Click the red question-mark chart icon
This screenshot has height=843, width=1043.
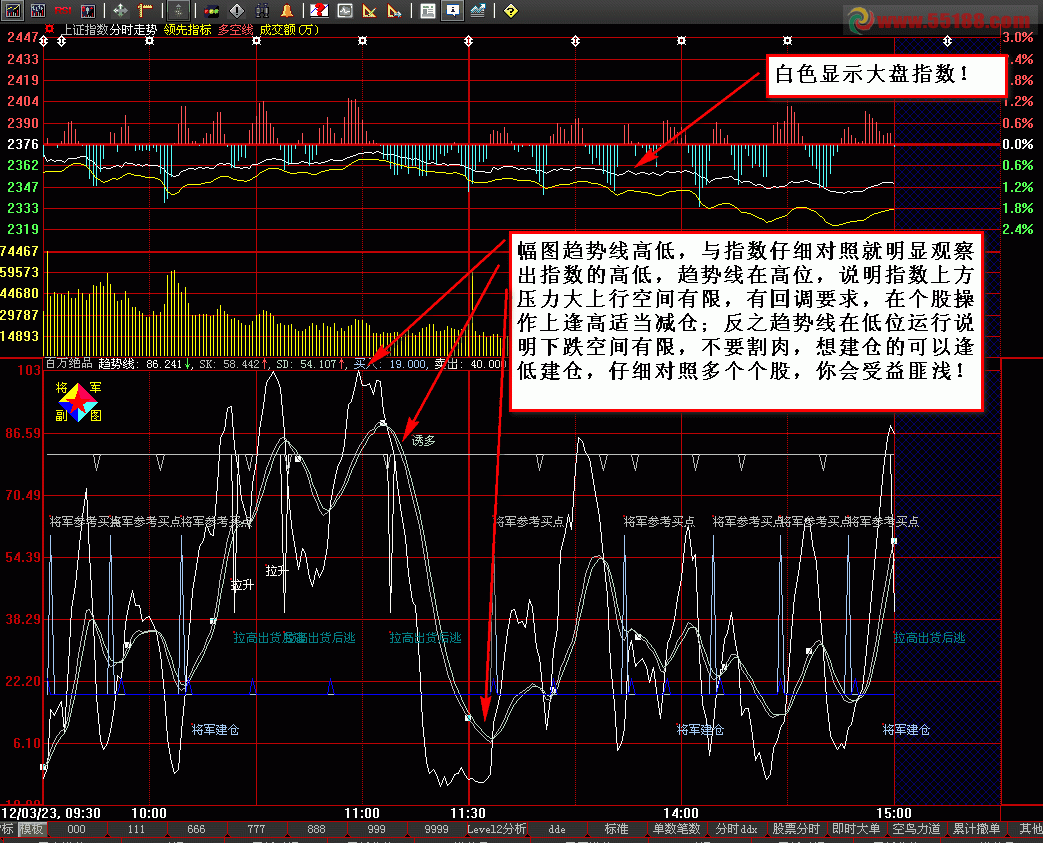coord(319,10)
